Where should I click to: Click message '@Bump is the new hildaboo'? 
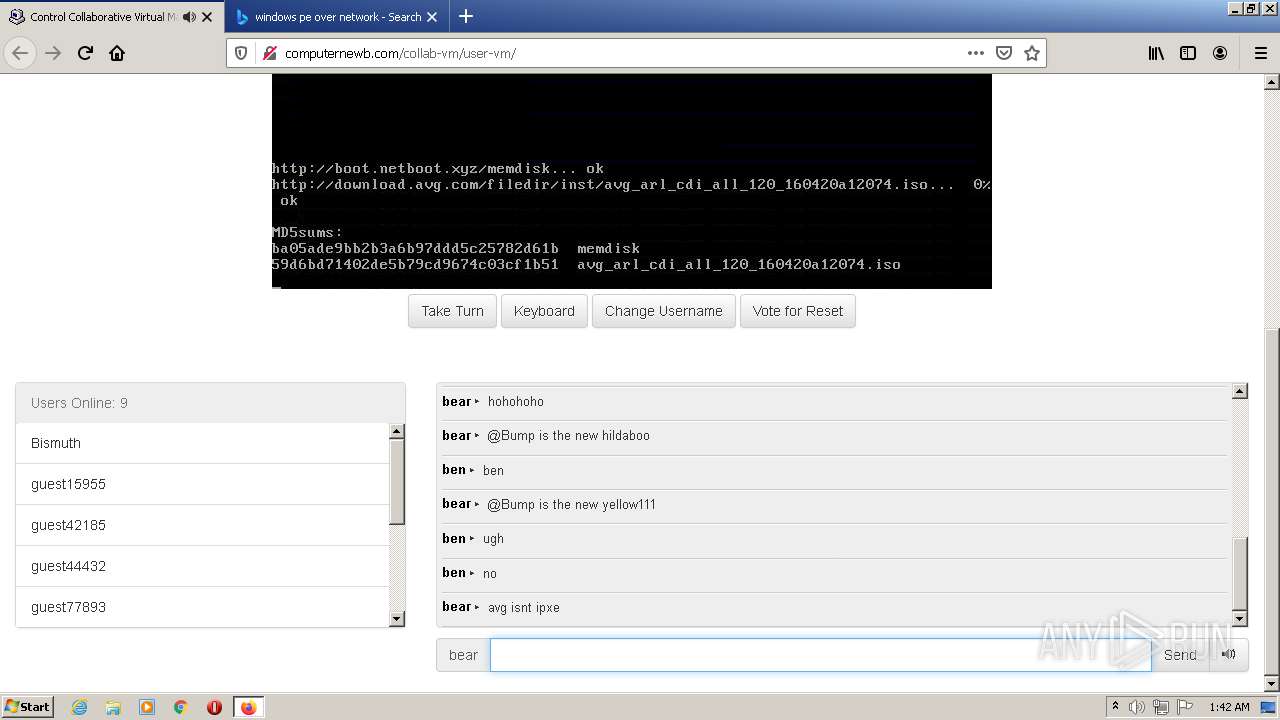click(x=568, y=436)
